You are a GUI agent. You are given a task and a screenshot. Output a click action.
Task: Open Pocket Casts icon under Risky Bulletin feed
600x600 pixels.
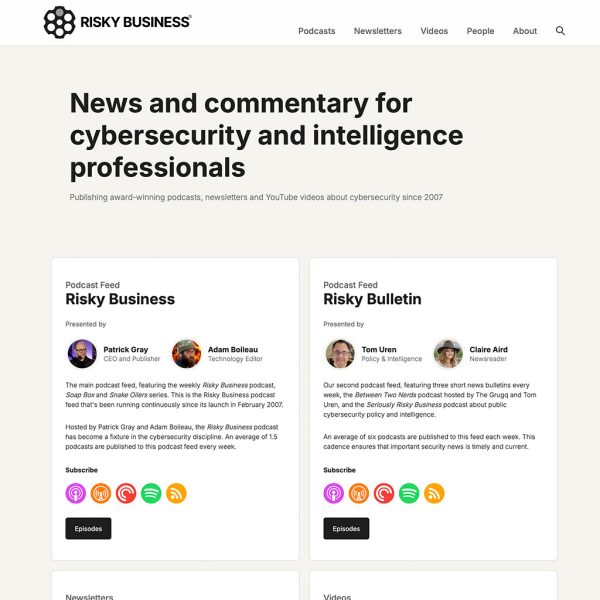pyautogui.click(x=384, y=493)
